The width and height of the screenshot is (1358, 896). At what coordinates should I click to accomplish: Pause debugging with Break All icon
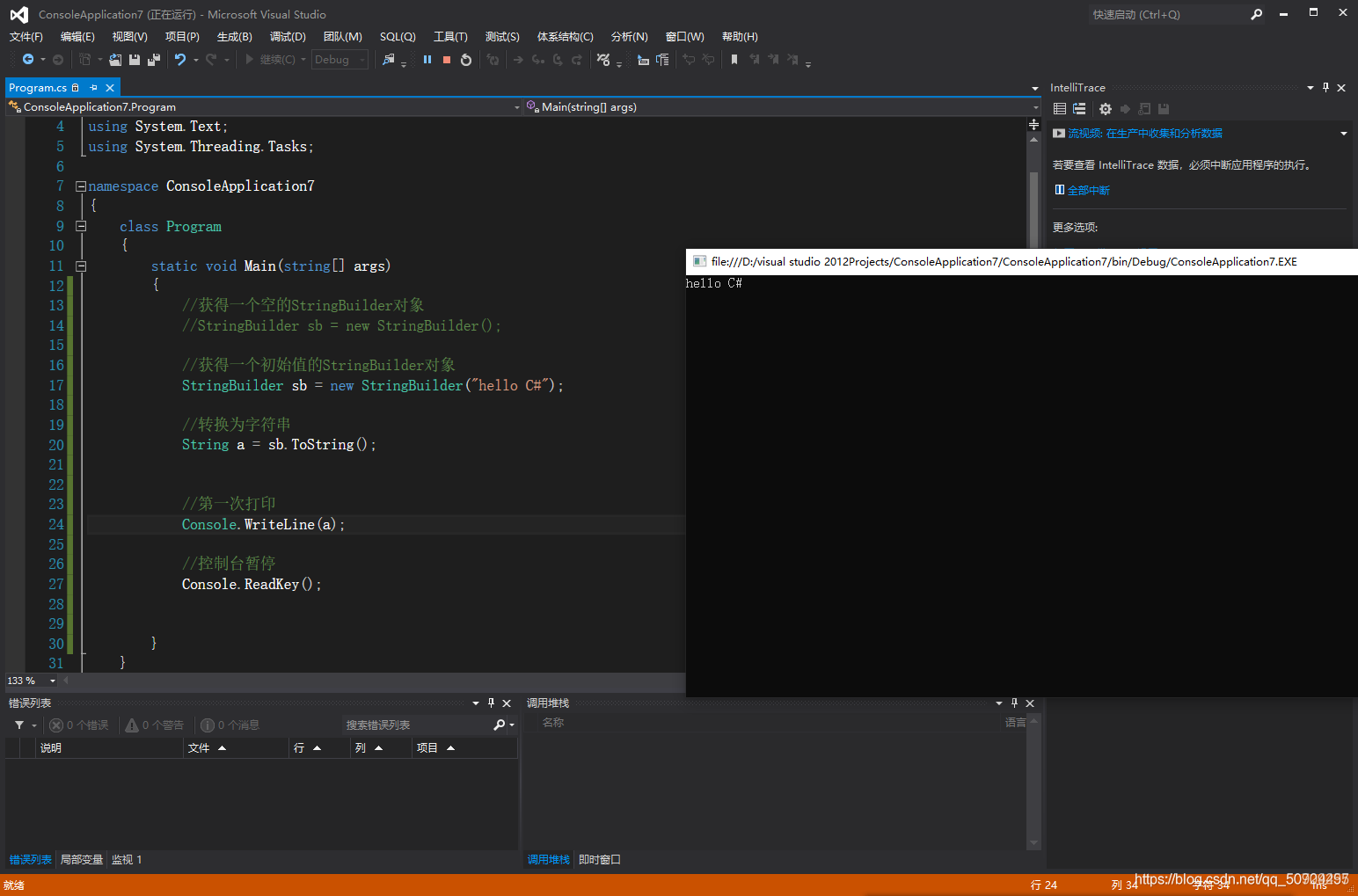[x=427, y=60]
